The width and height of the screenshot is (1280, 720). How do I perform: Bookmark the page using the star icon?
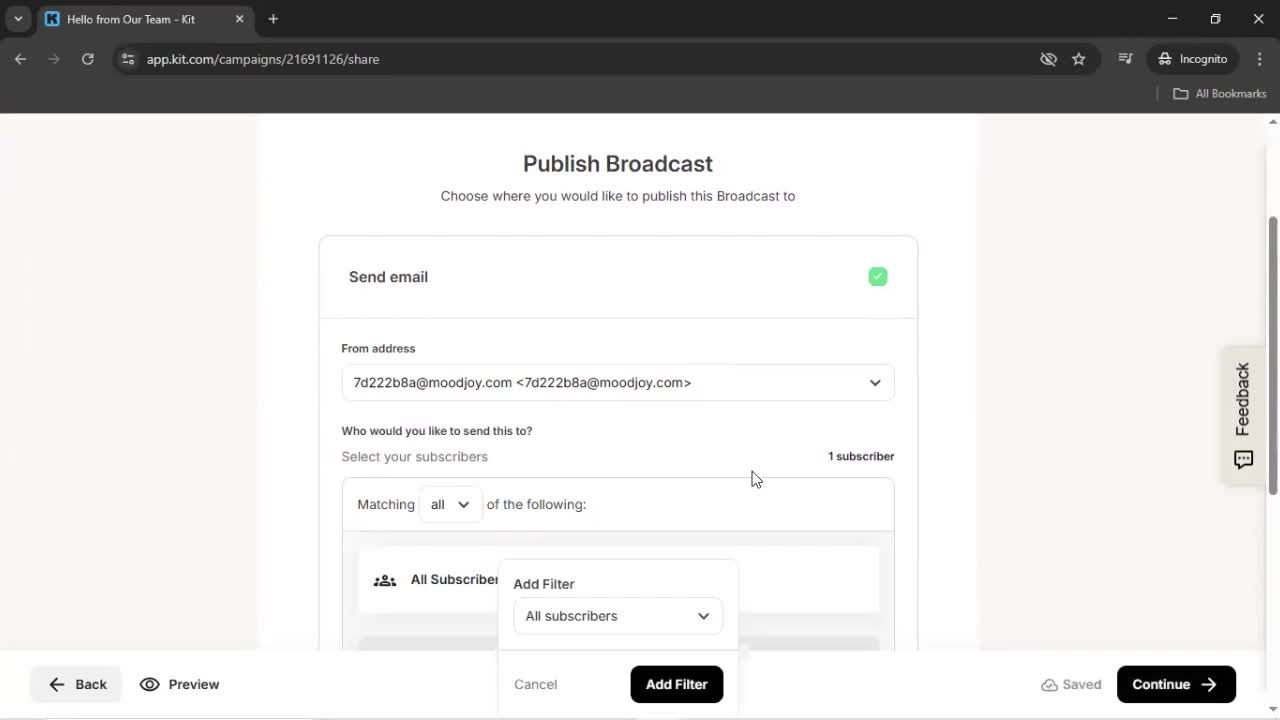1079,59
